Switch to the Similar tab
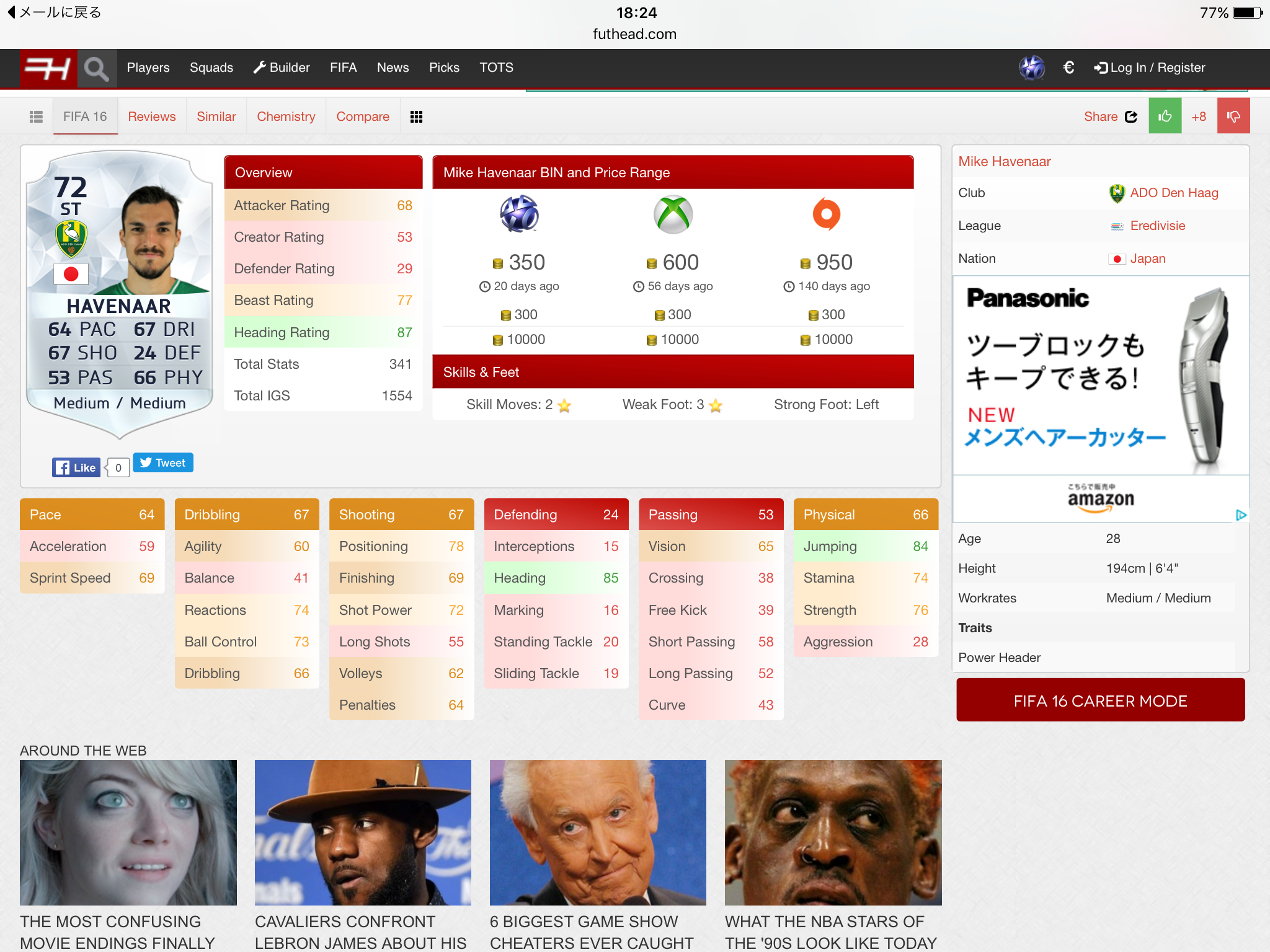1270x952 pixels. tap(216, 117)
